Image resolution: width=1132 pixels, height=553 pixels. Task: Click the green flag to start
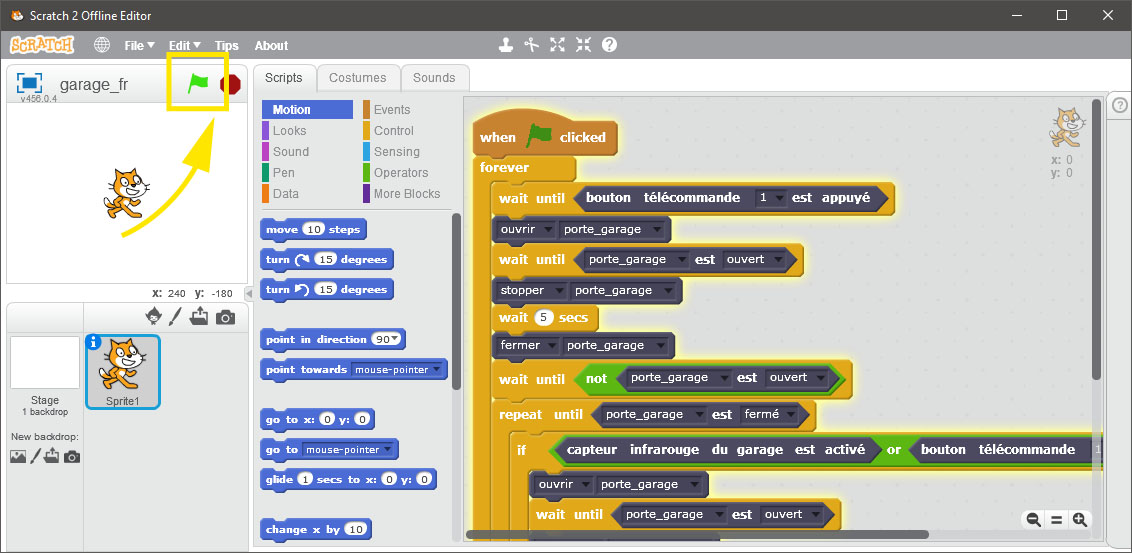point(199,84)
